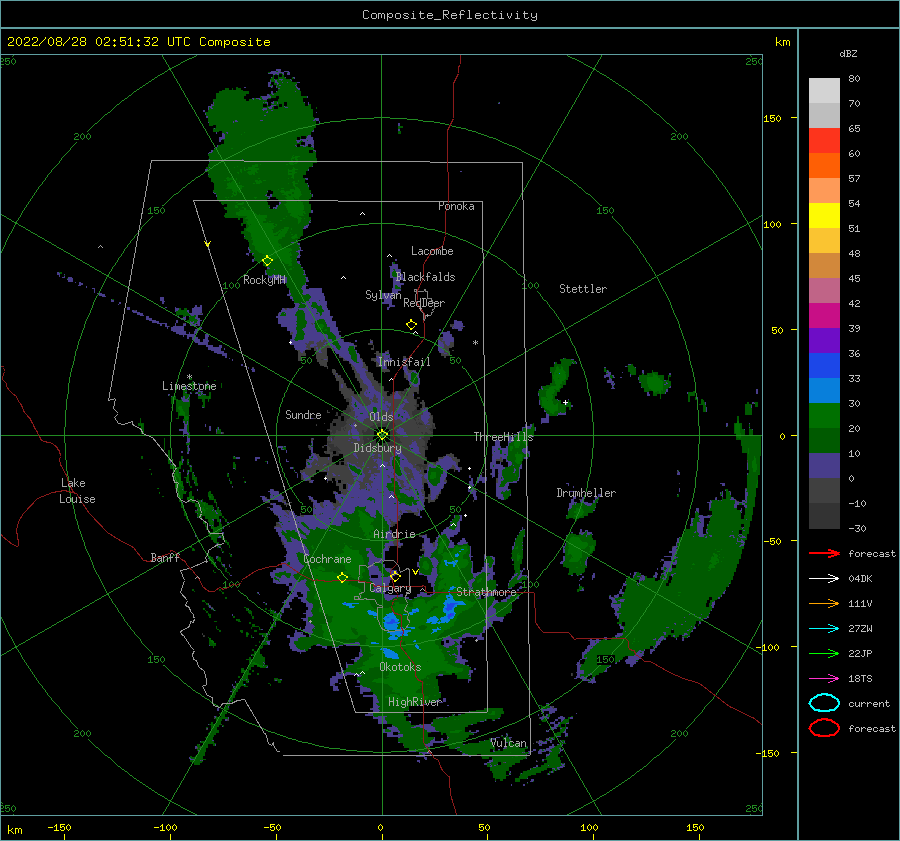Image resolution: width=900 pixels, height=841 pixels.
Task: Click the Okotoks label
Action: coord(400,667)
